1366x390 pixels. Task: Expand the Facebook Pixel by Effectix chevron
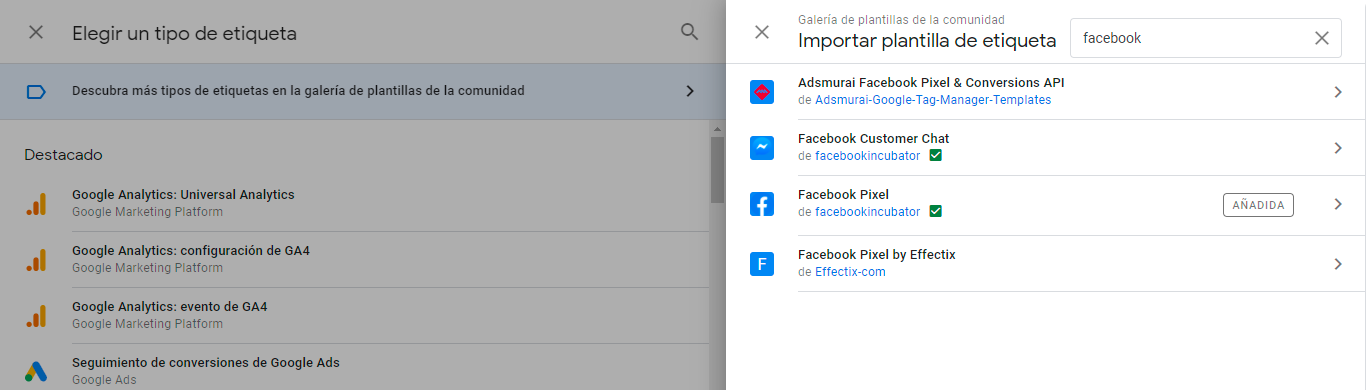click(1338, 264)
